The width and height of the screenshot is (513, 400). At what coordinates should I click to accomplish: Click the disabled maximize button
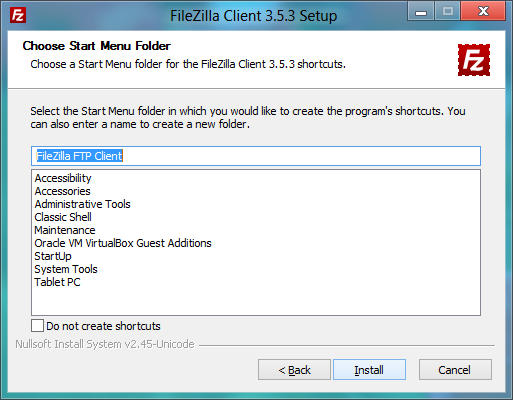pyautogui.click(x=447, y=11)
